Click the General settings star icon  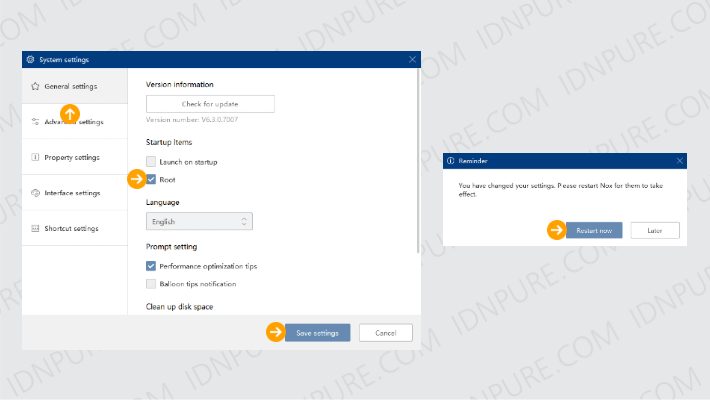pyautogui.click(x=35, y=86)
